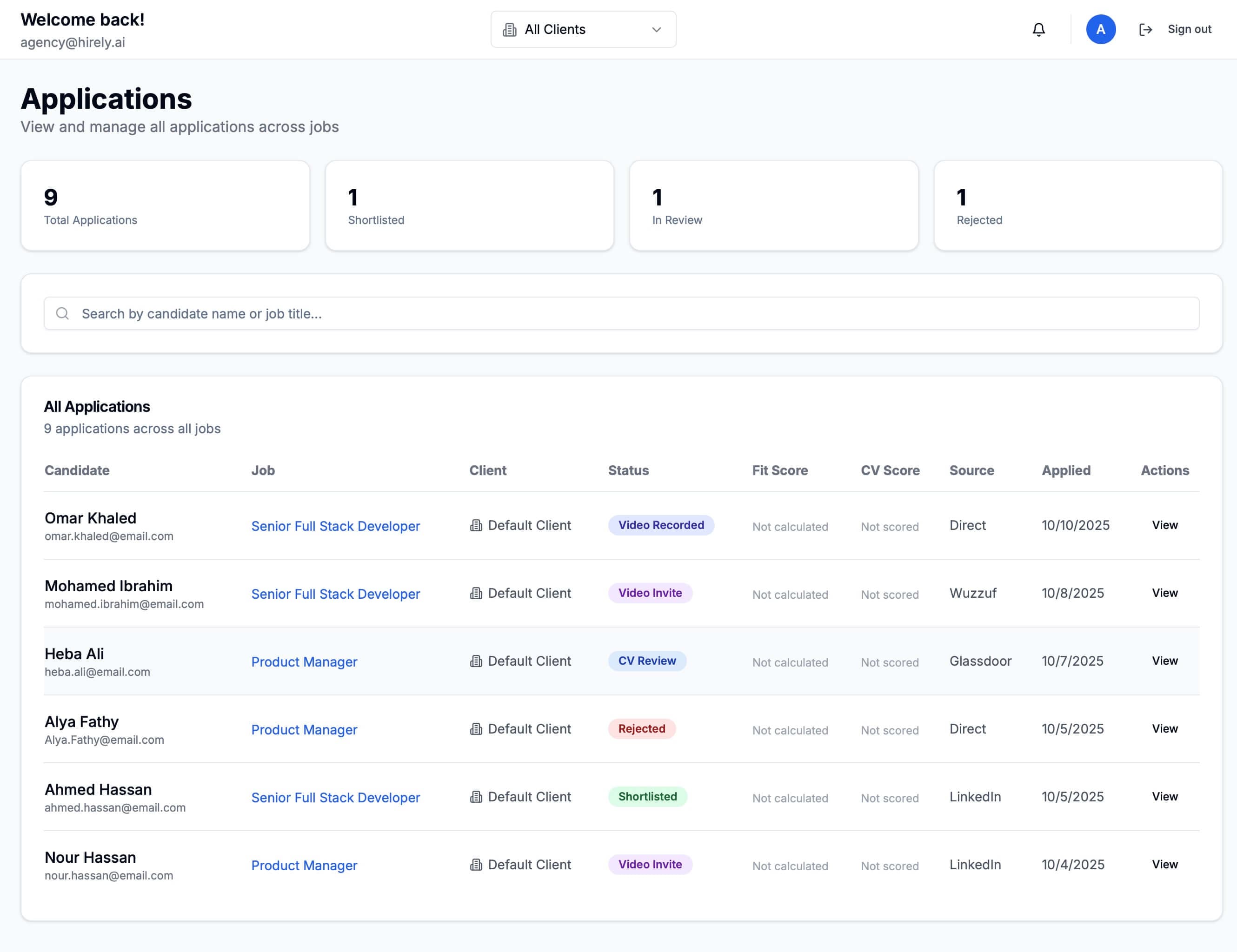Click the In Review stat card
The height and width of the screenshot is (952, 1237).
[774, 205]
